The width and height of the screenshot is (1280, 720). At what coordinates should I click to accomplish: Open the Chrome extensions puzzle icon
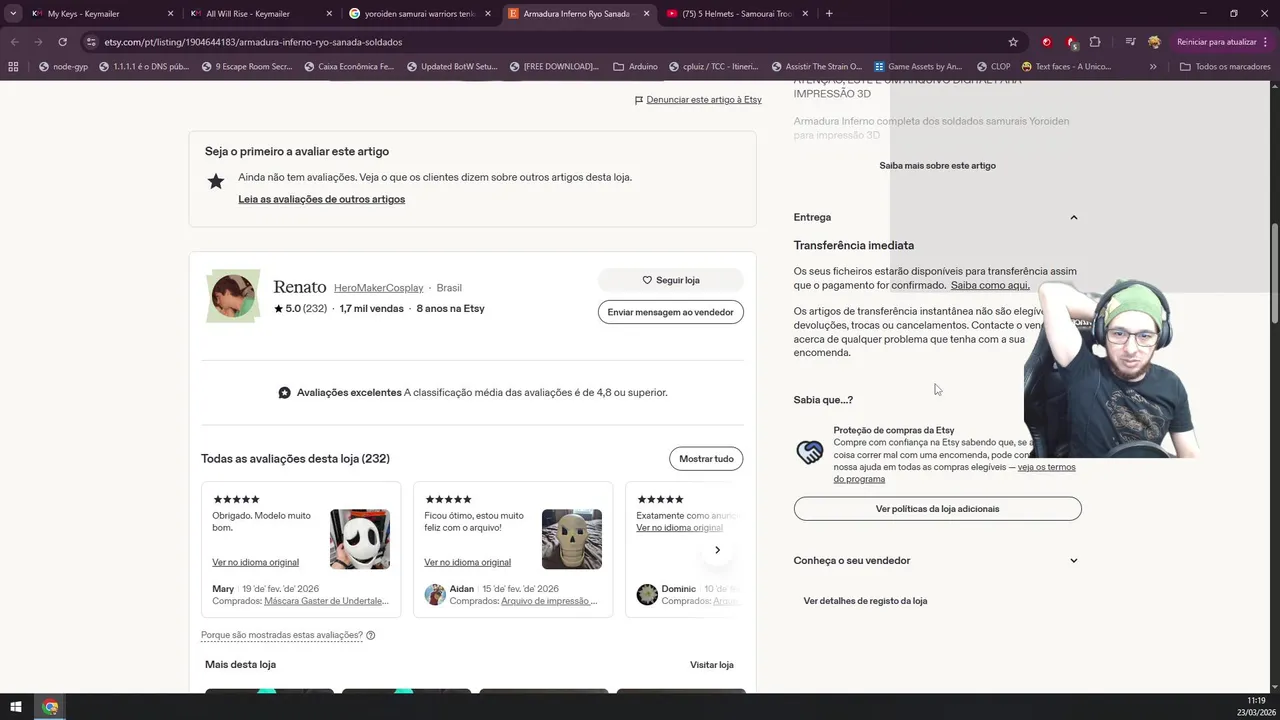[x=1095, y=42]
